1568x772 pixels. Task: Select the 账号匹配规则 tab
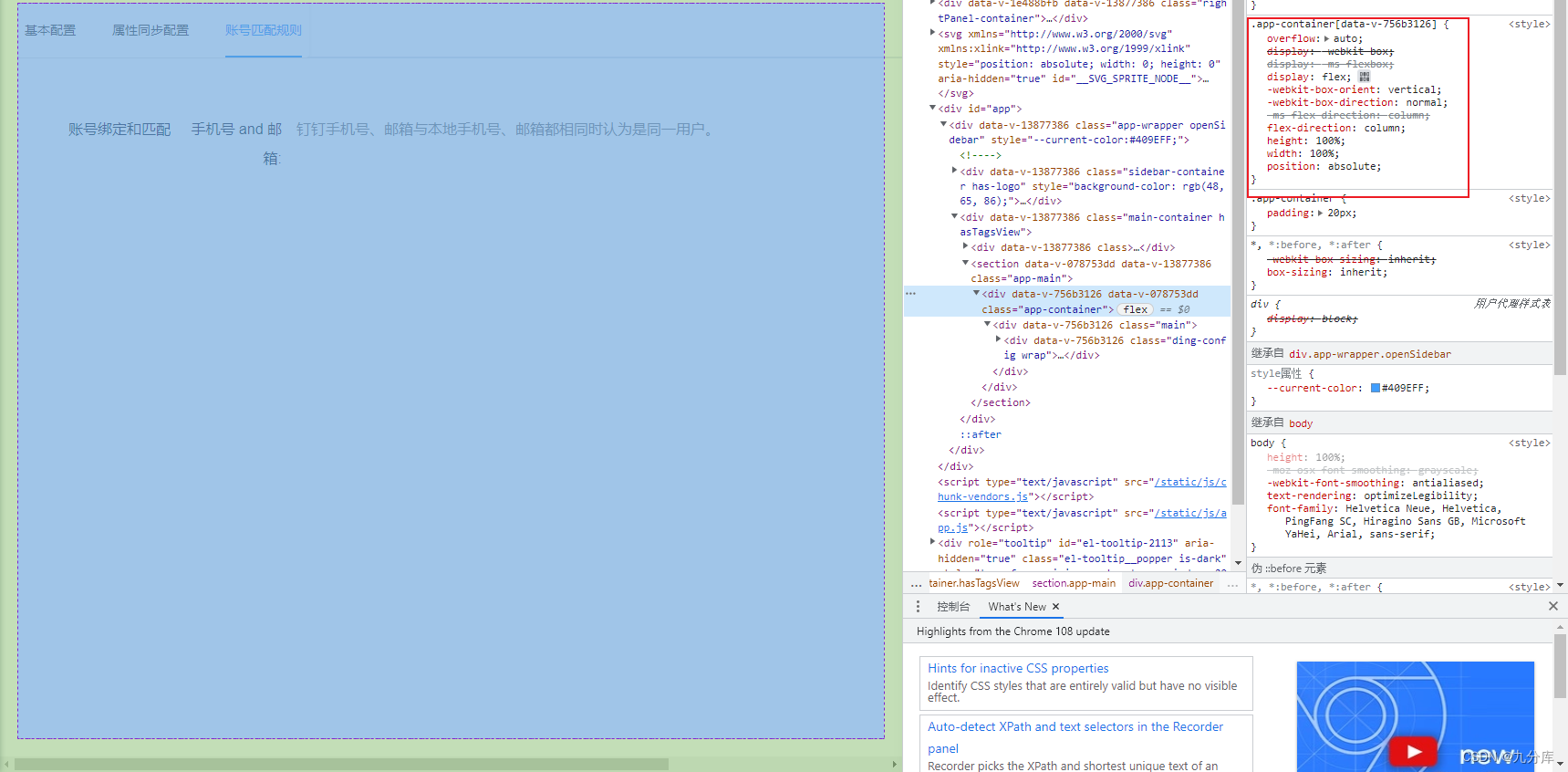point(264,30)
